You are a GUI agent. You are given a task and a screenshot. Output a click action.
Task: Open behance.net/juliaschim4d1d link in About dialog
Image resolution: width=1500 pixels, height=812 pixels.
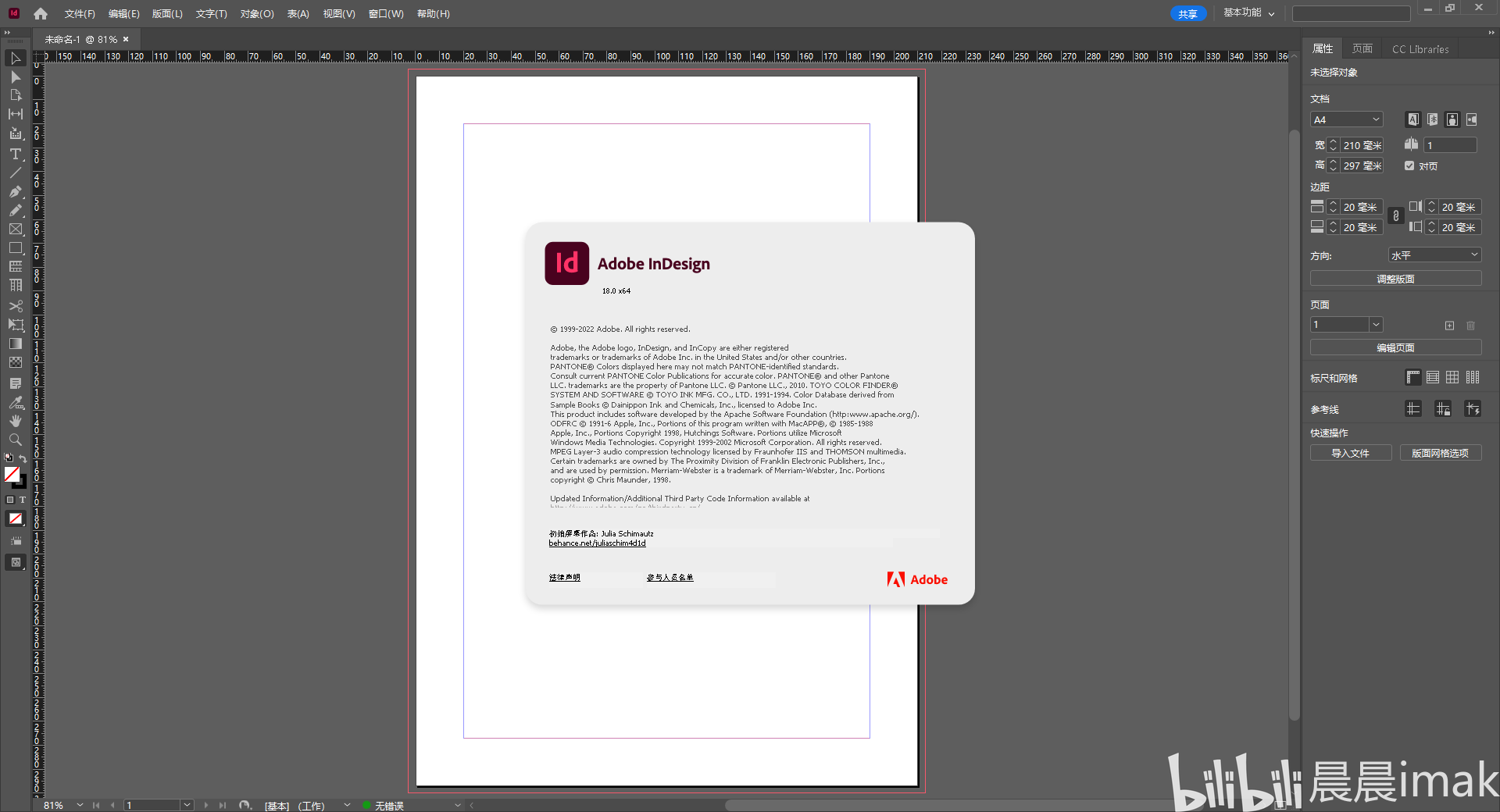click(597, 543)
